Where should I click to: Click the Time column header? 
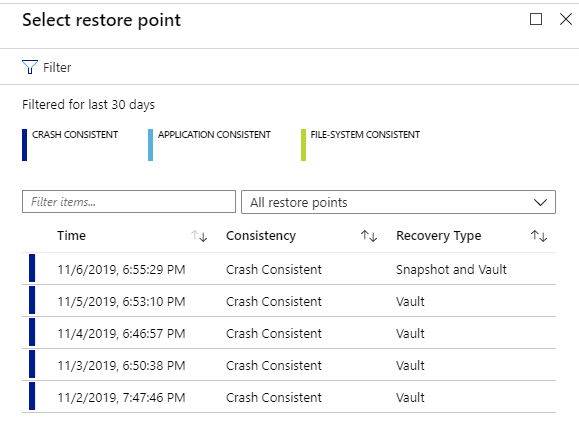pyautogui.click(x=71, y=236)
